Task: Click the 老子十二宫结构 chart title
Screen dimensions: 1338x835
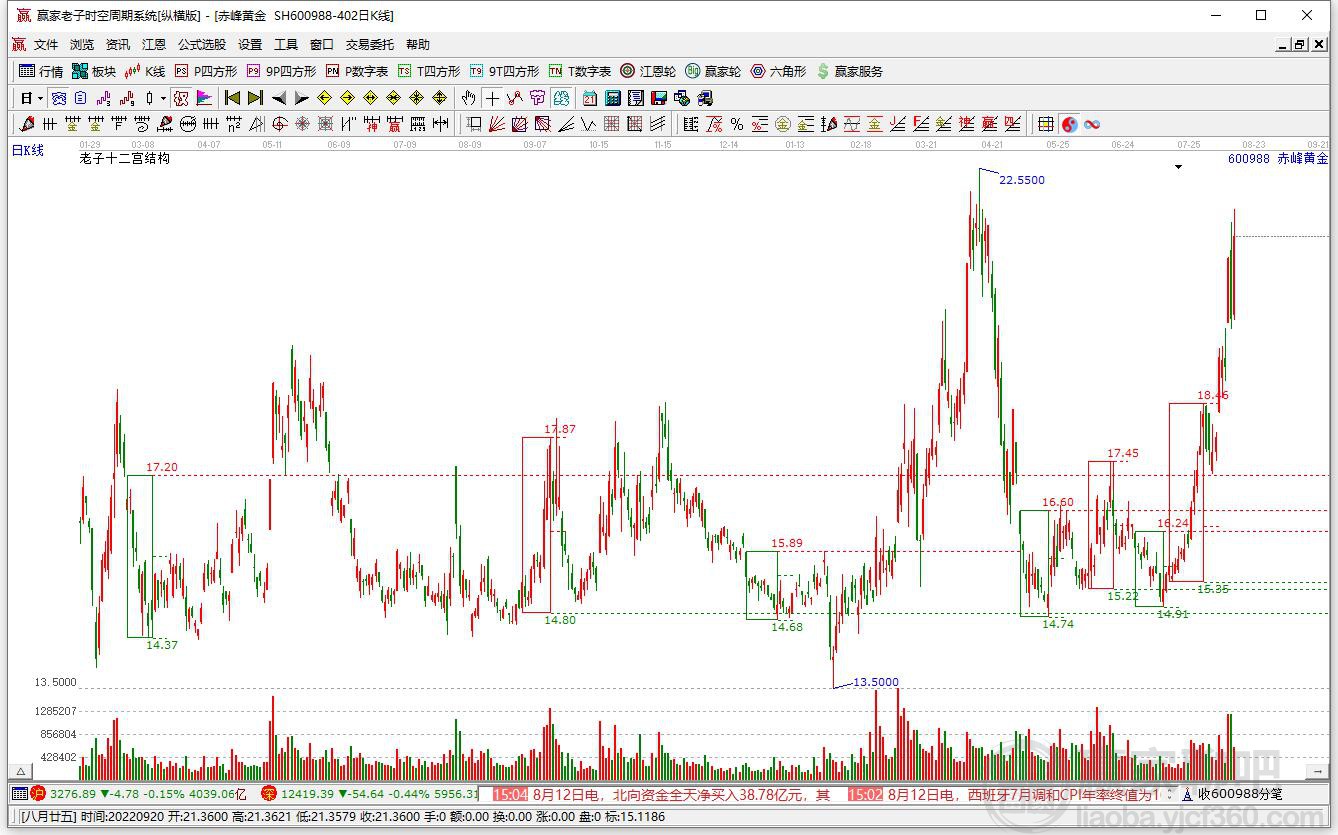Action: click(x=124, y=158)
